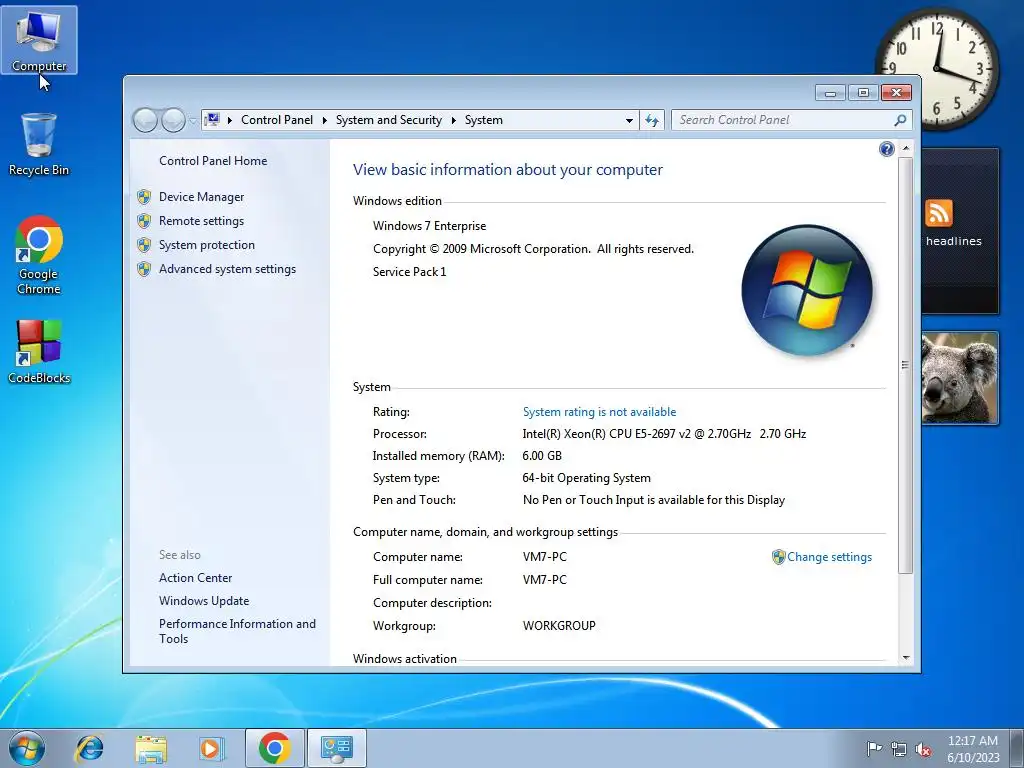Show the taskbar clock and date
Screen dimensions: 1024x768
coord(973,748)
